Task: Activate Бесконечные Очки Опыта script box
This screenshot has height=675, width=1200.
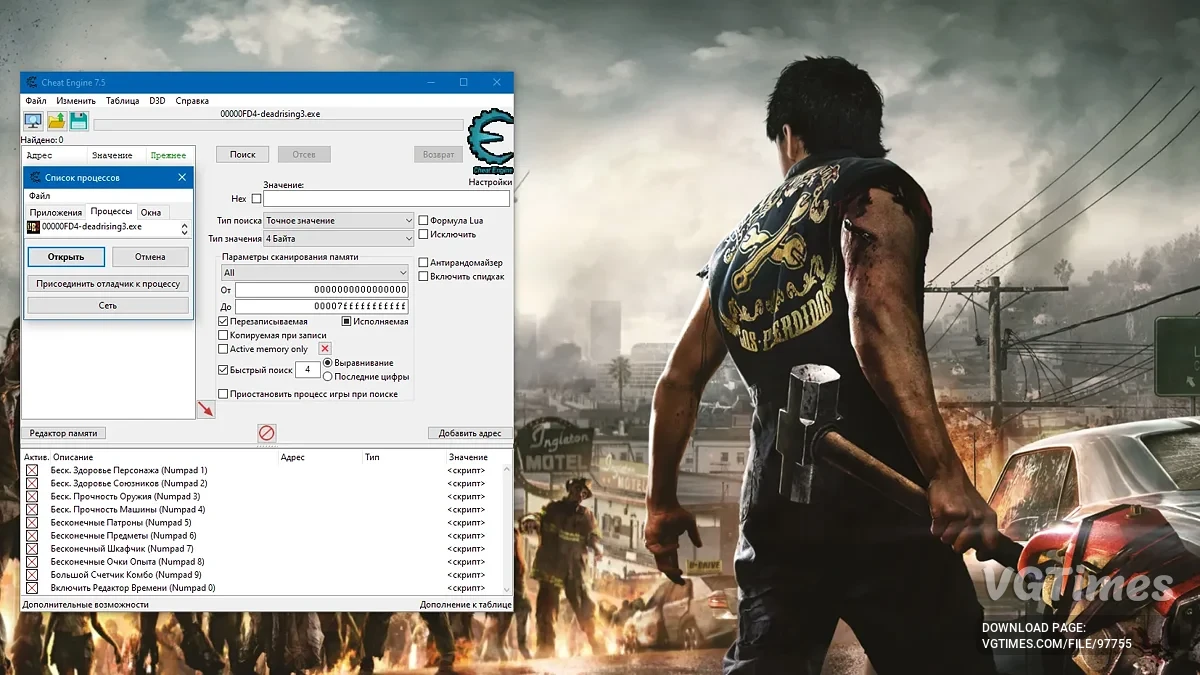Action: pos(31,561)
